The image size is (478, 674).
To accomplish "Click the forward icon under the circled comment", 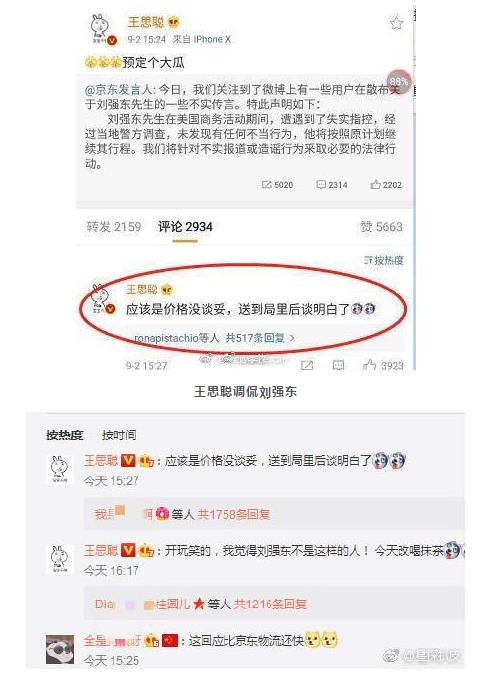I will (307, 365).
